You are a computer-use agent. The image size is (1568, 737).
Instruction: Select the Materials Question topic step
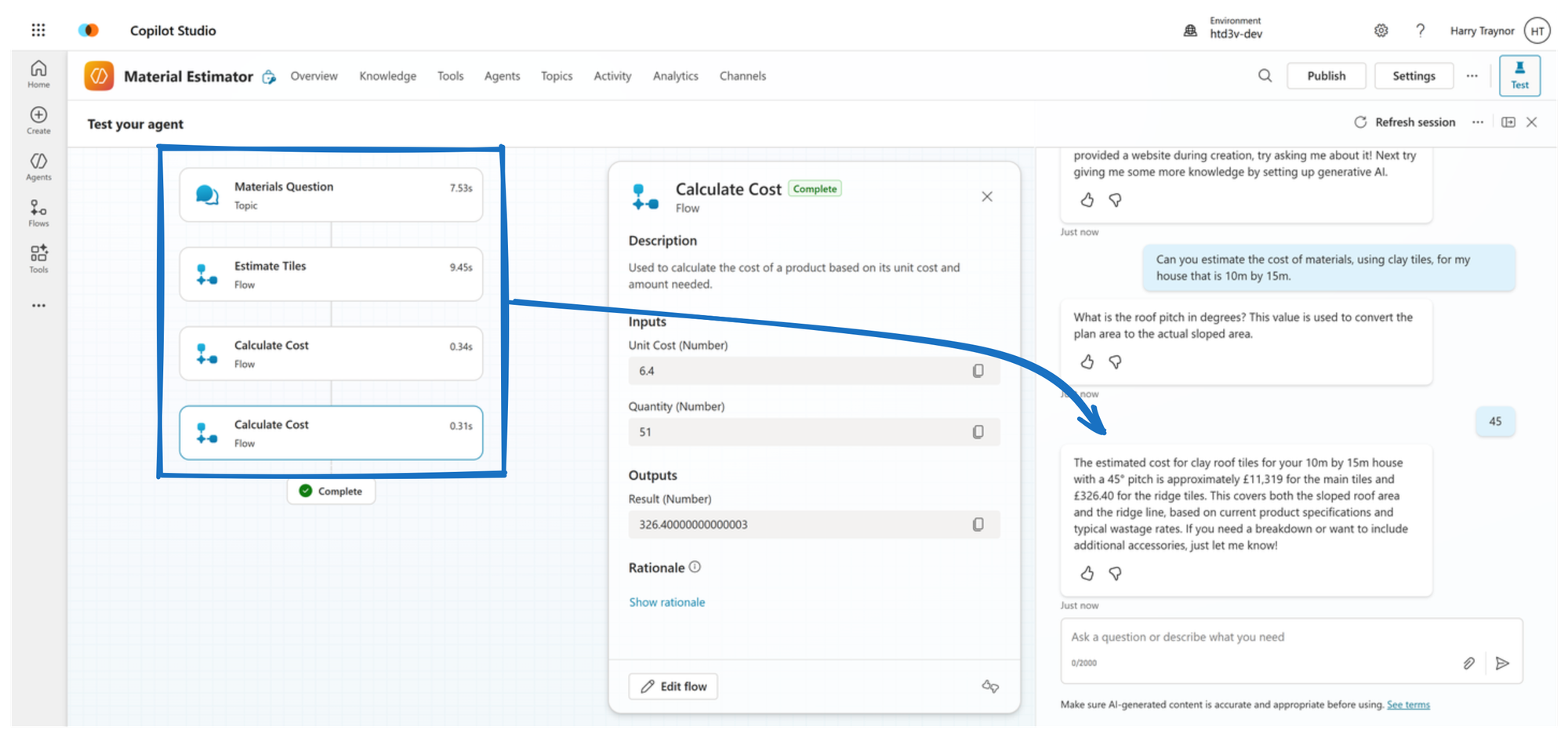click(331, 195)
